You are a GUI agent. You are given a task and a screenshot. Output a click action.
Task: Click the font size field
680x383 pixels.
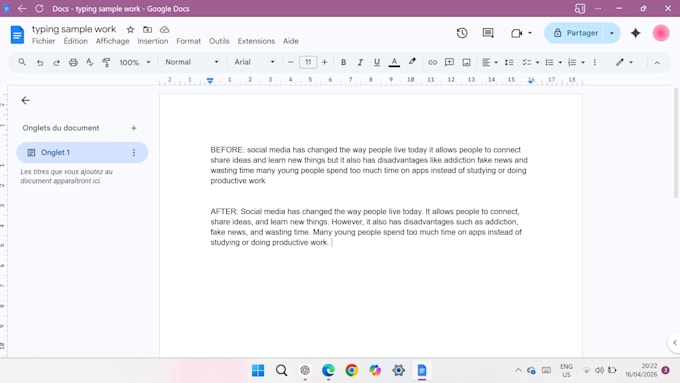coord(308,62)
